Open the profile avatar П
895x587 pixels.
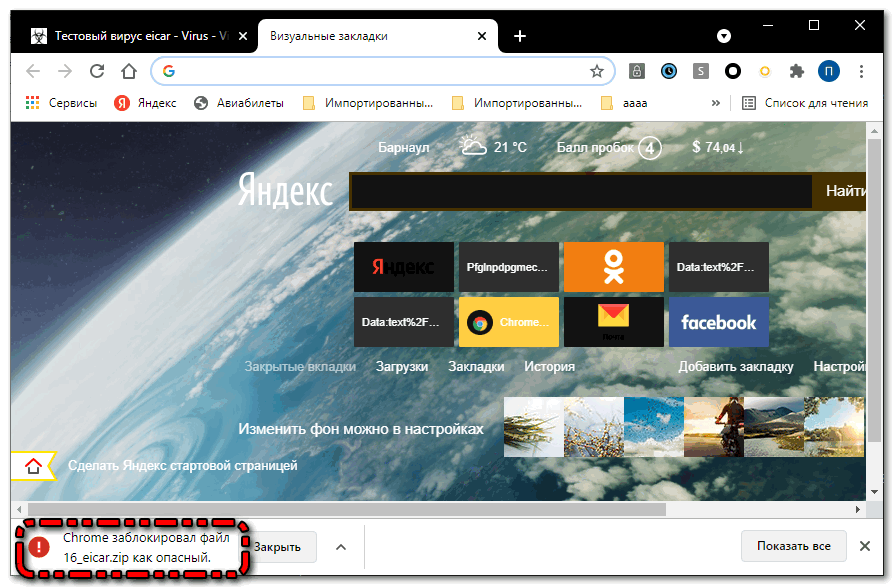tap(828, 71)
